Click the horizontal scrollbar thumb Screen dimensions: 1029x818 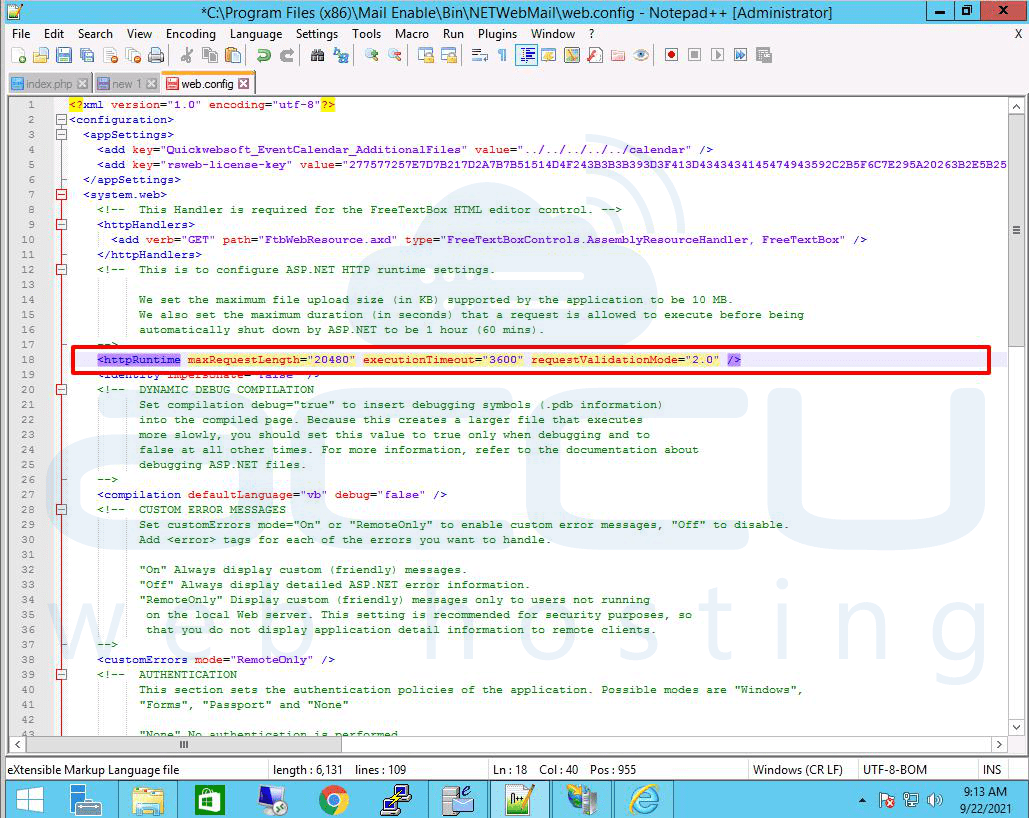click(184, 744)
